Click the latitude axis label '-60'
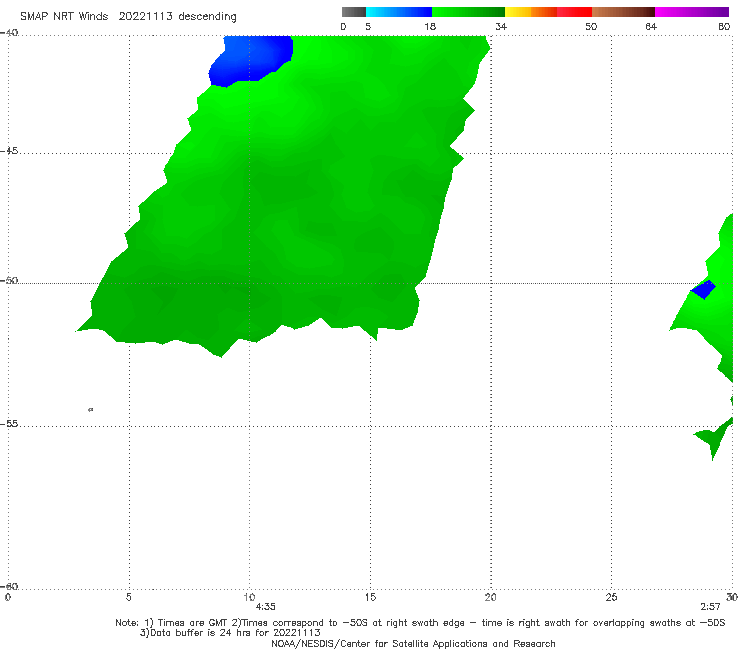Screen dimensions: 740x650 (9, 586)
